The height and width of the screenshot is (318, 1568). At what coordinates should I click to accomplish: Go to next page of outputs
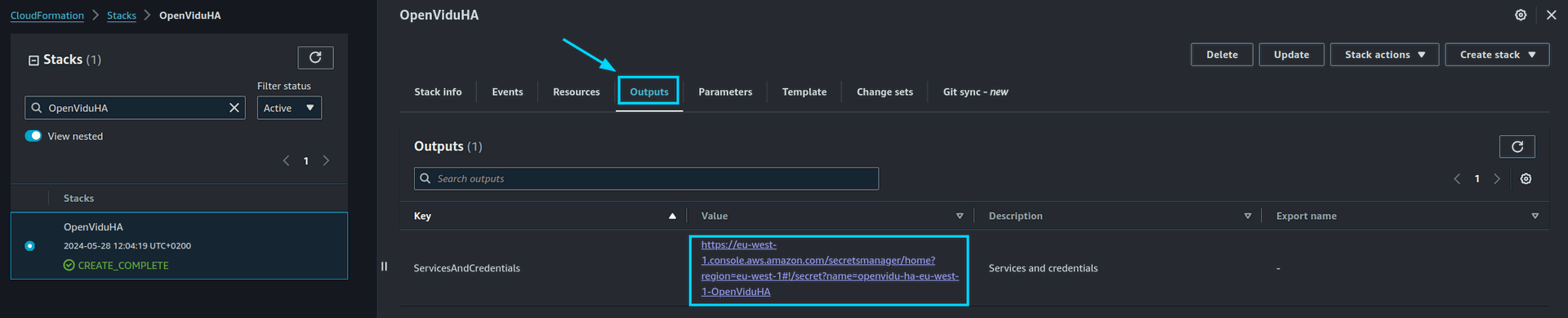click(1497, 179)
